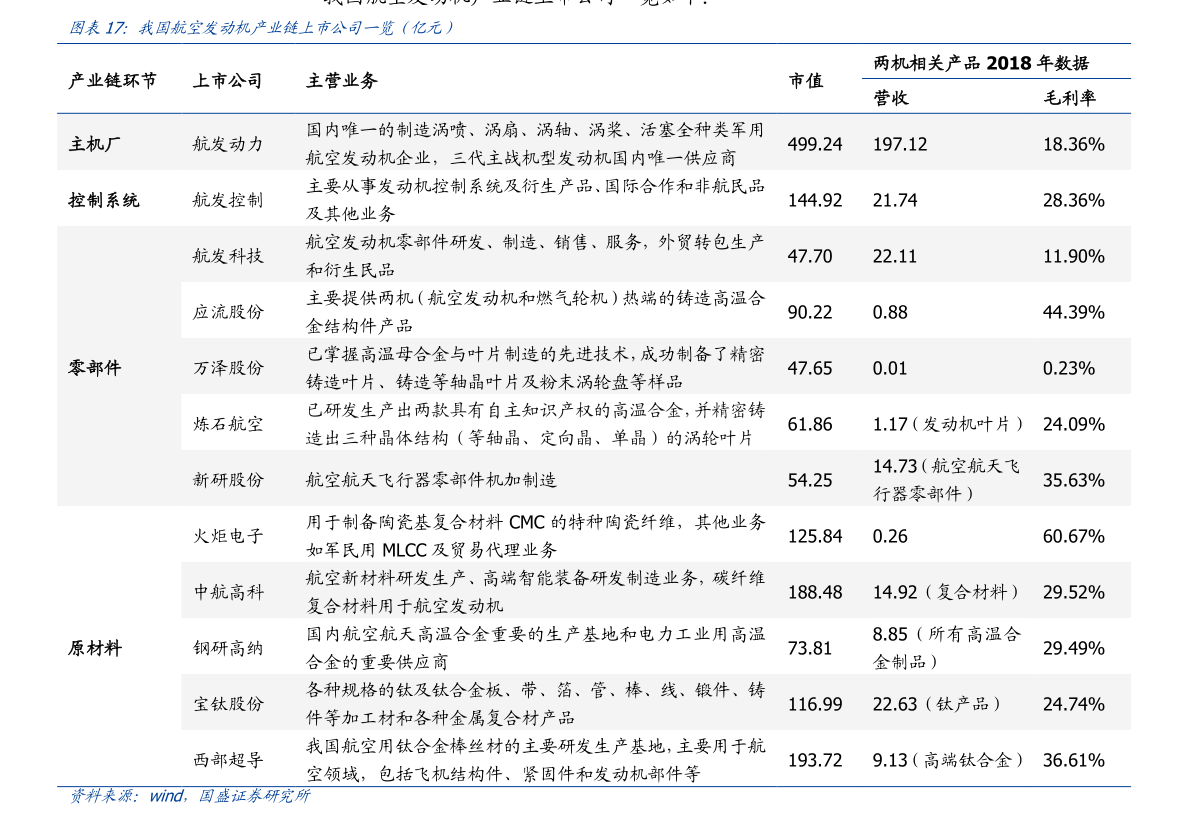The width and height of the screenshot is (1191, 825).
Task: Click the 西部超导 entry
Action: click(231, 759)
